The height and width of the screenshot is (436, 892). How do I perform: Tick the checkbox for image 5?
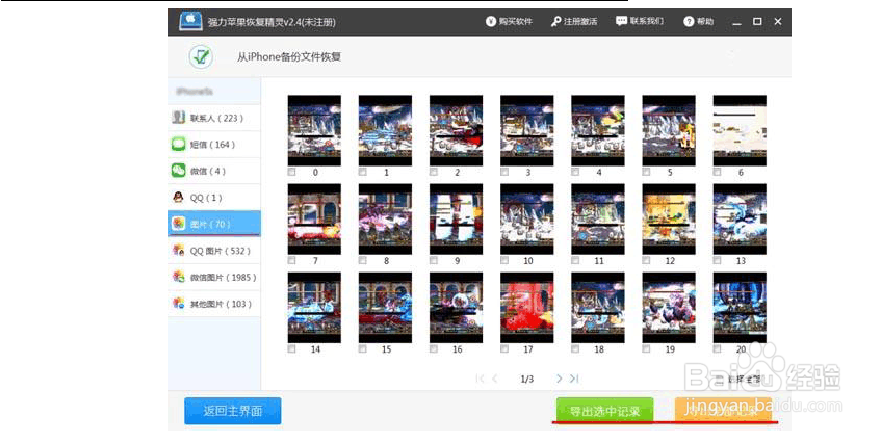[x=646, y=172]
